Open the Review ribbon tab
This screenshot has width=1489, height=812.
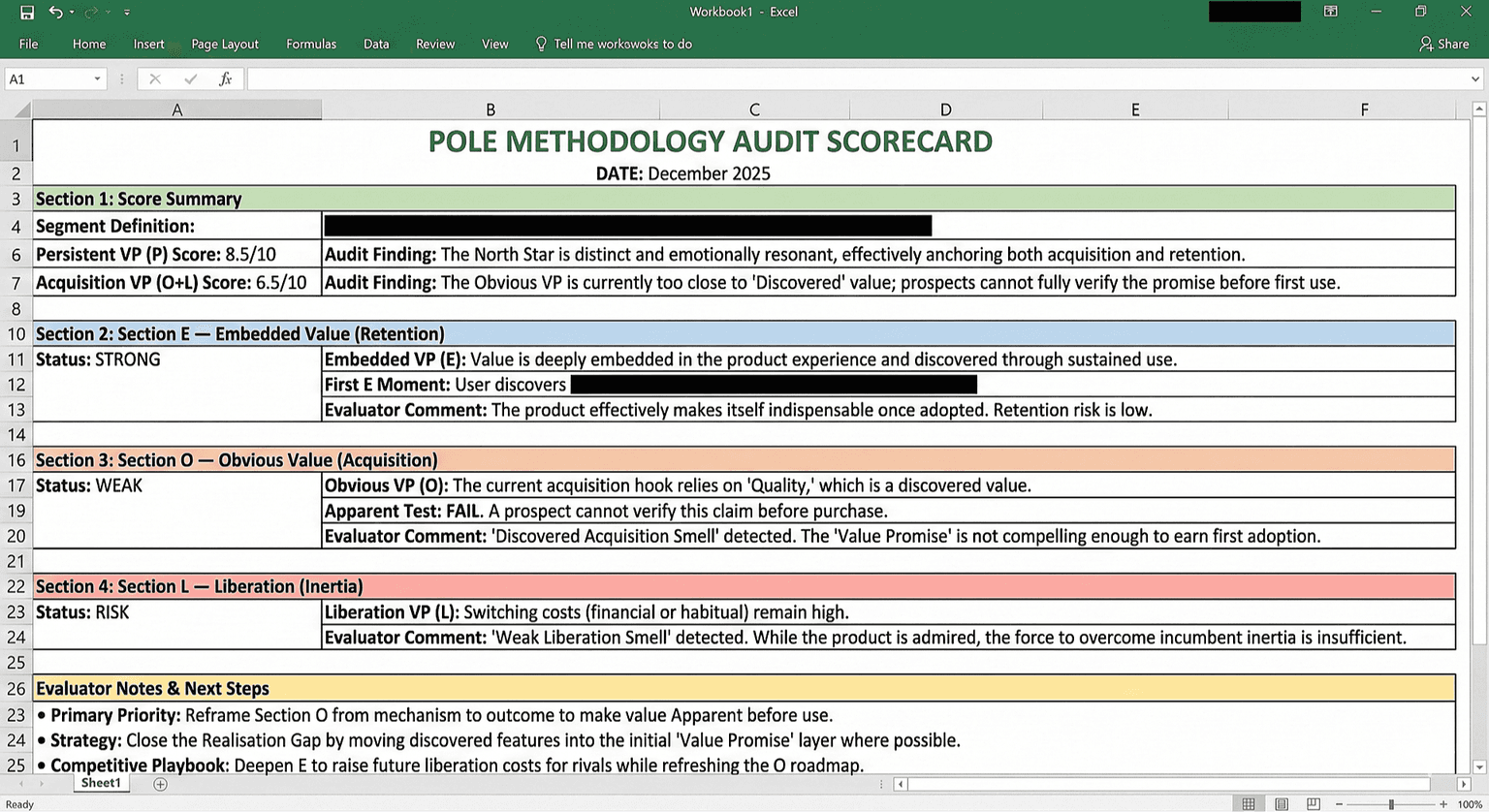click(x=434, y=44)
